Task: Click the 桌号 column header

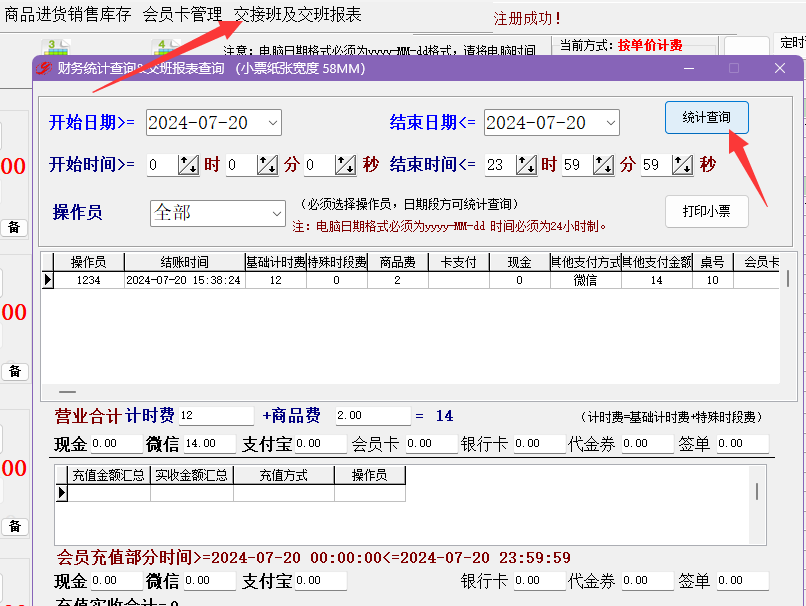Action: click(712, 262)
